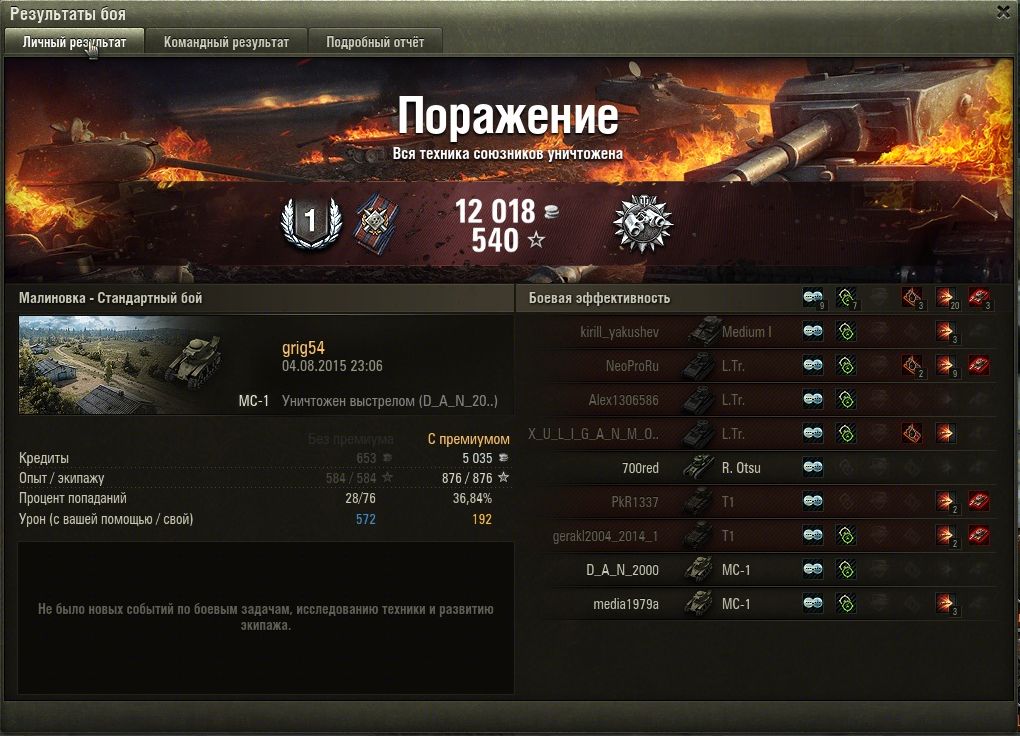Click the spotted icon on 700red row
This screenshot has height=736, width=1020.
pyautogui.click(x=813, y=467)
